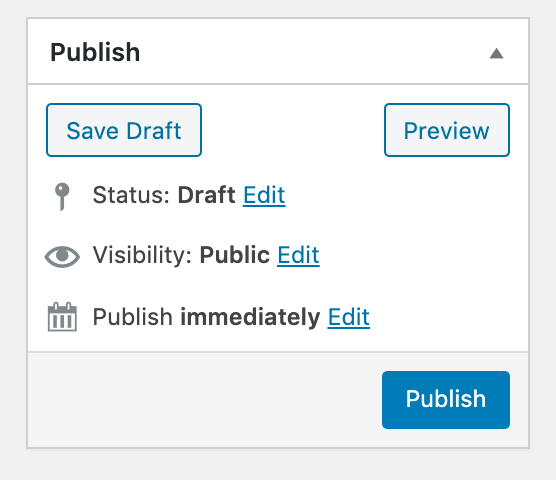Click the empty space between Save Draft and Preview

click(x=293, y=130)
